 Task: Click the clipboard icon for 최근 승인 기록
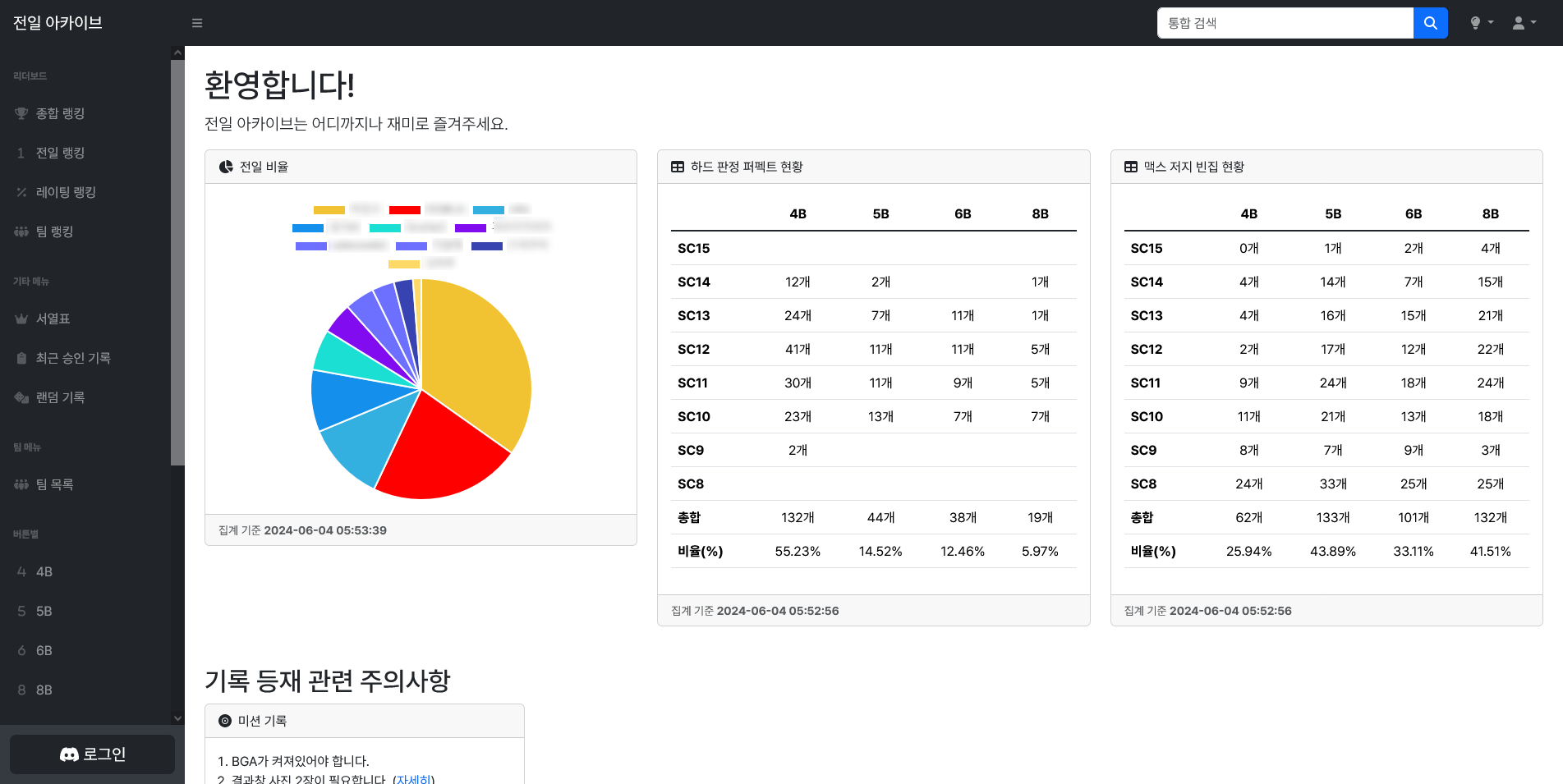coord(21,358)
